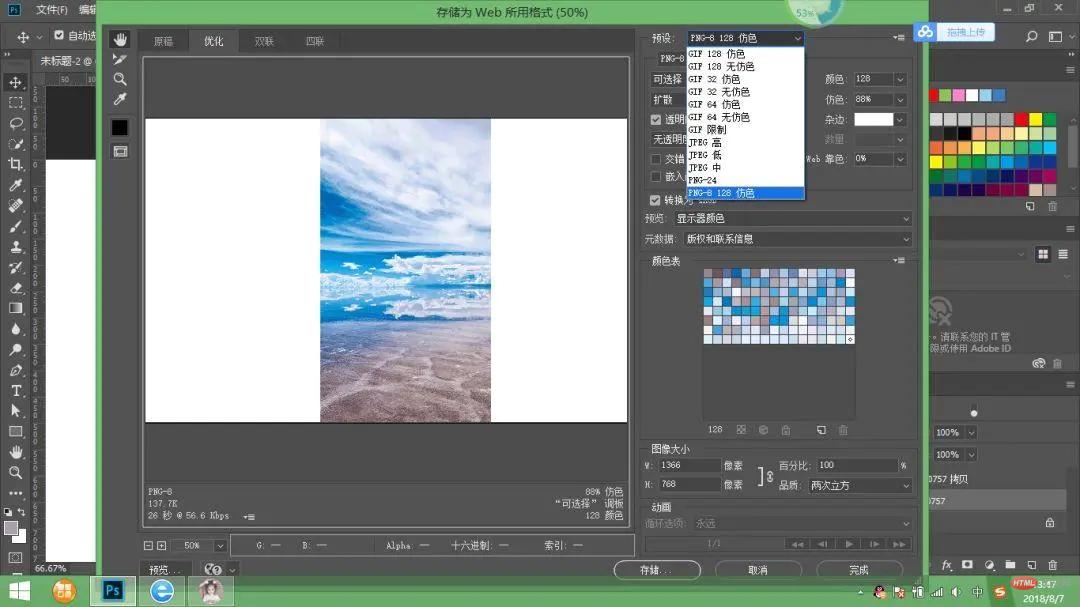This screenshot has height=607, width=1080.
Task: Toggle the 自动选择 checkbox in options bar
Action: pyautogui.click(x=59, y=35)
